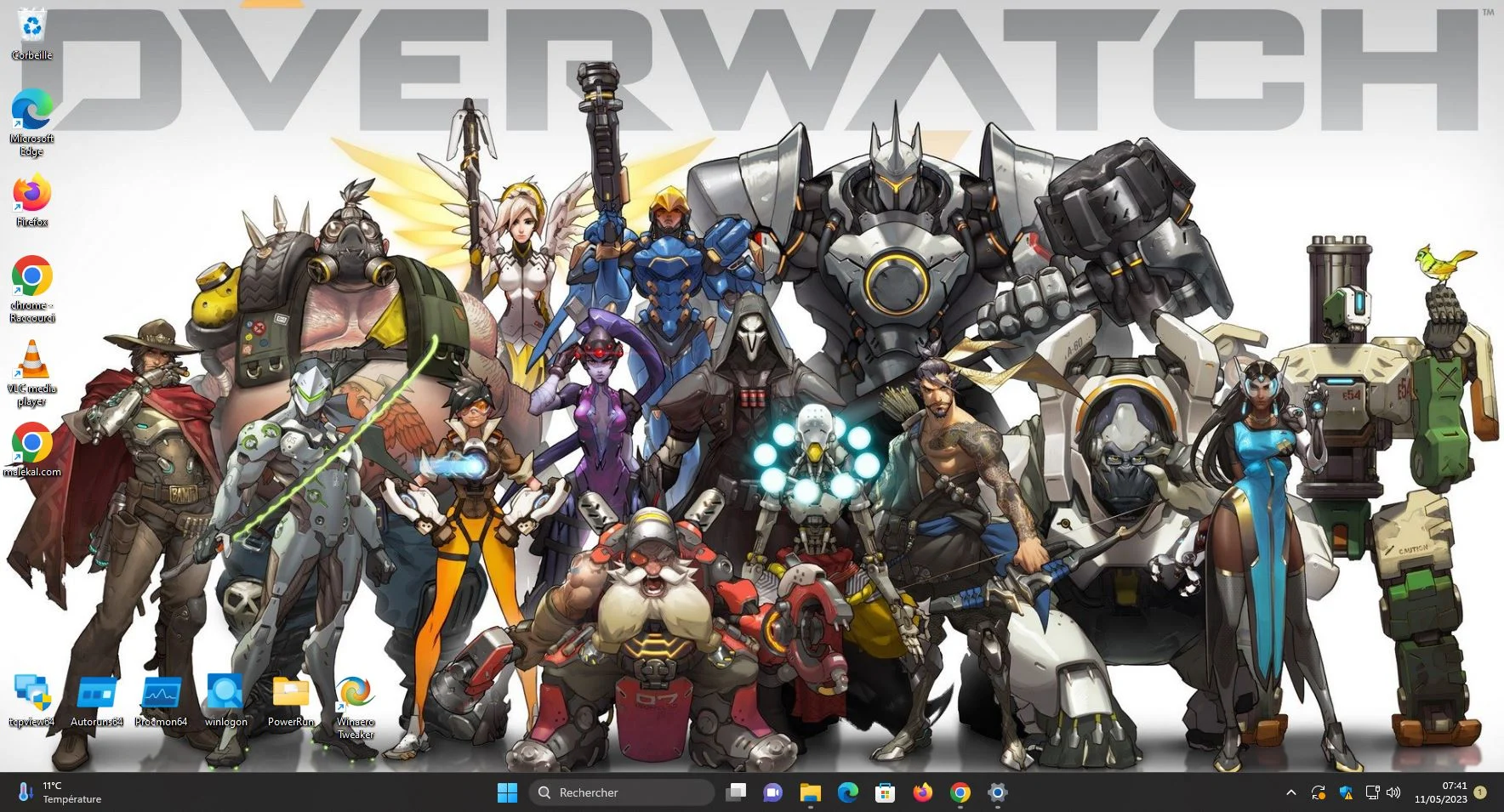The width and height of the screenshot is (1504, 812).
Task: Click the Rechercher taskbar search box
Action: click(622, 792)
